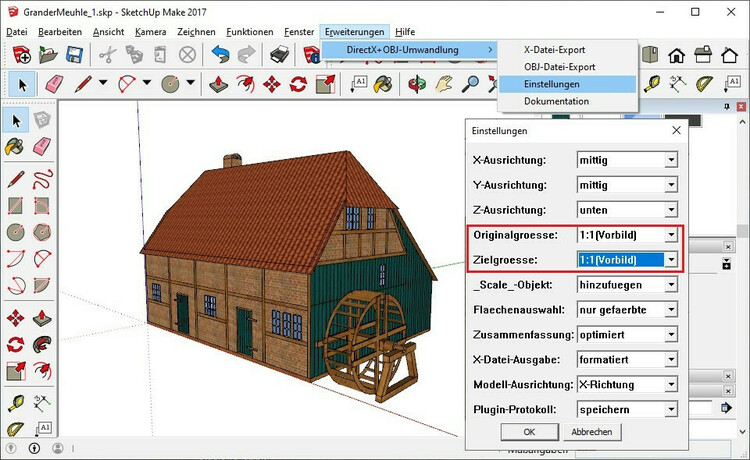This screenshot has width=750, height=460.
Task: Select Protractor tool in left palette
Action: [16, 428]
